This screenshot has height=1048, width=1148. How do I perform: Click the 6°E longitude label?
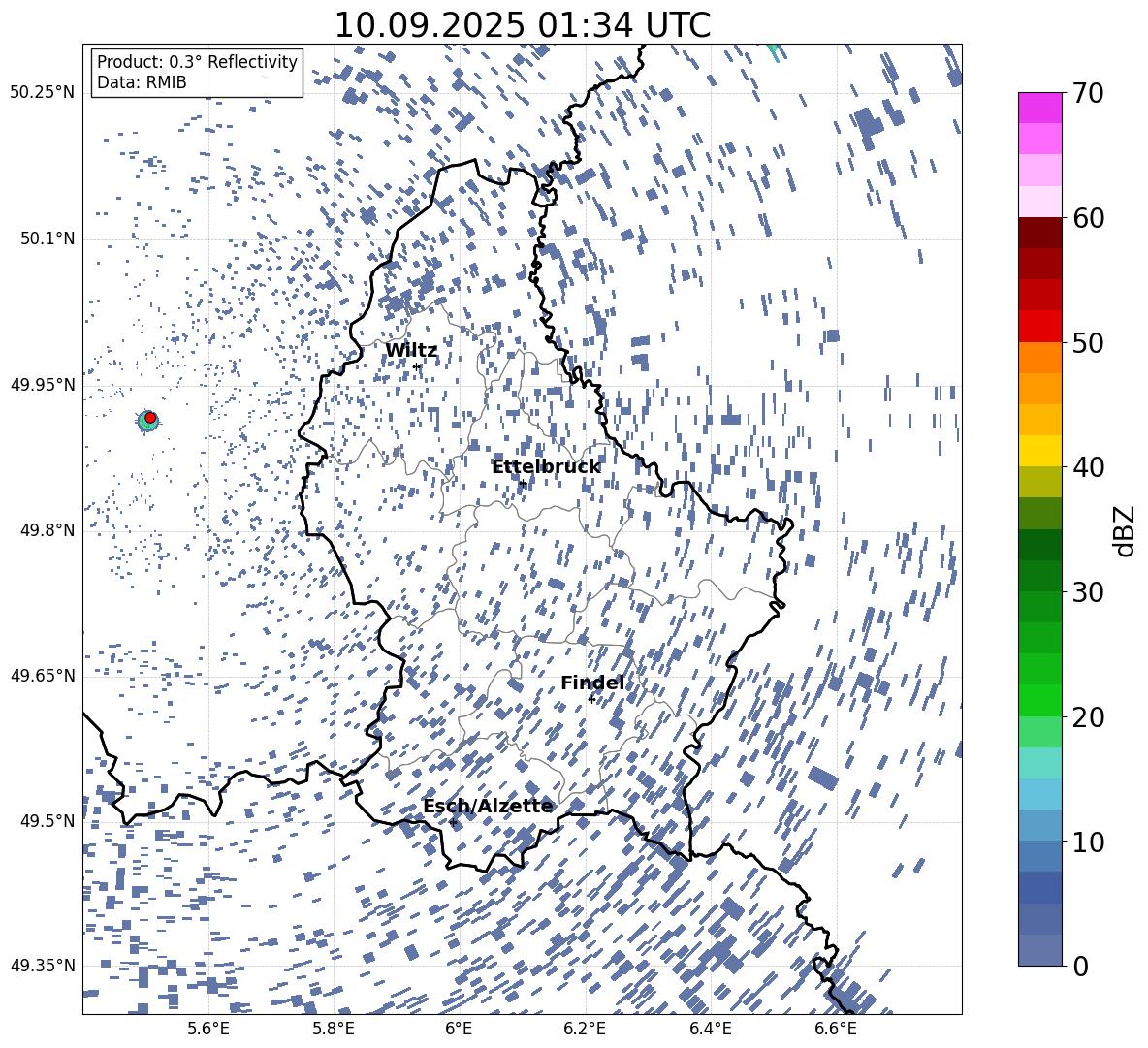[459, 1029]
